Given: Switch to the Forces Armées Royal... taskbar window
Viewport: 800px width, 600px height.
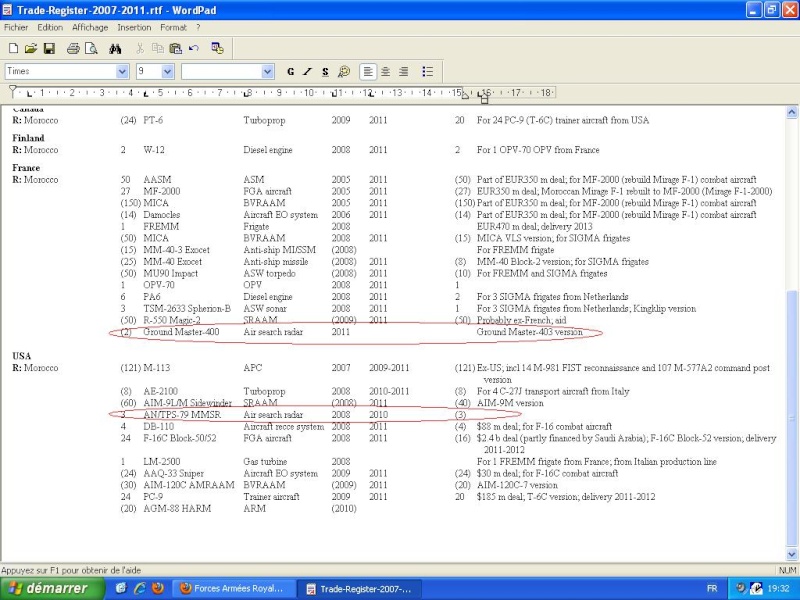Looking at the screenshot, I should coord(234,588).
